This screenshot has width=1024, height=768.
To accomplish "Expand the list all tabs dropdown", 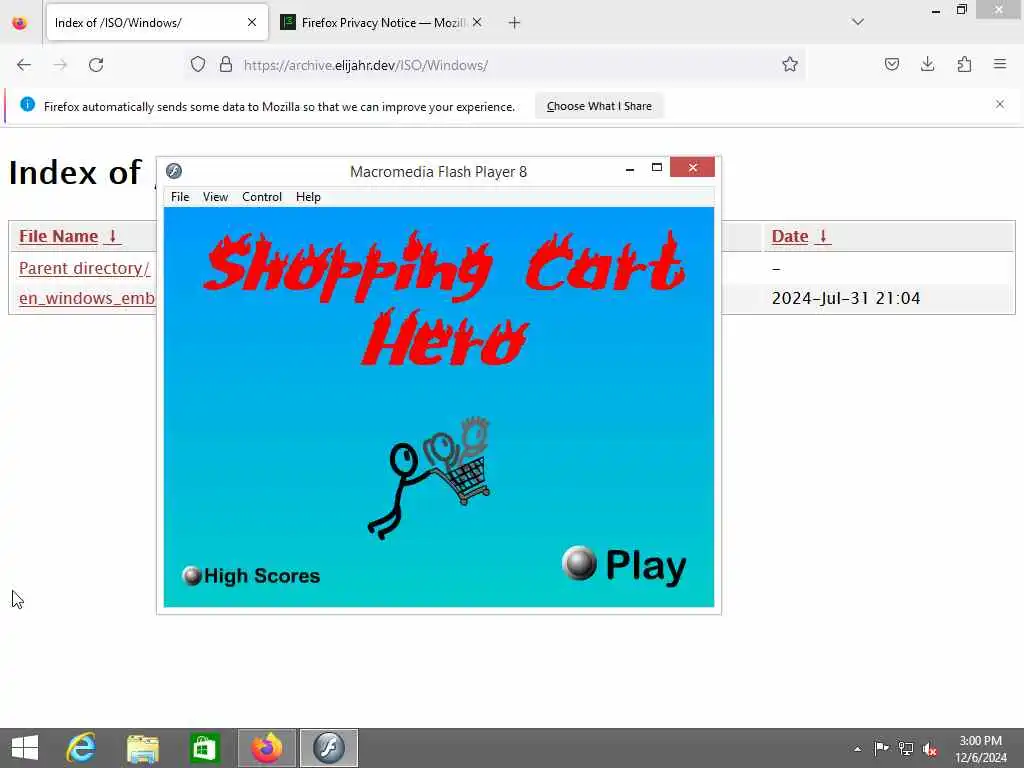I will (857, 22).
